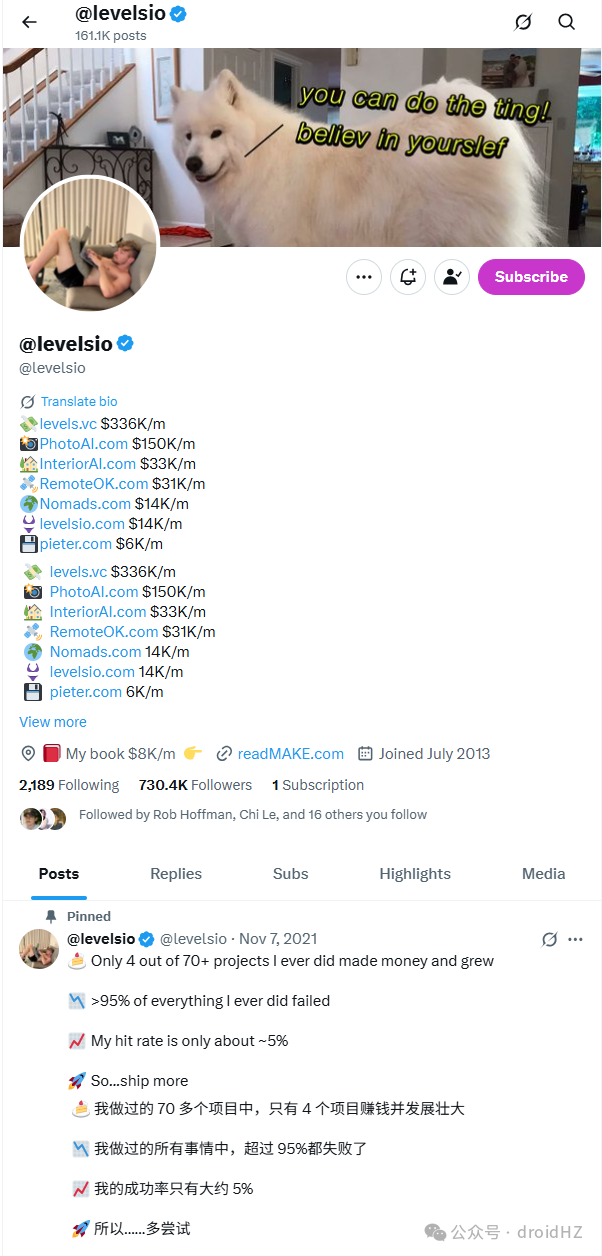
Task: Switch to the Highlights tab
Action: point(415,874)
